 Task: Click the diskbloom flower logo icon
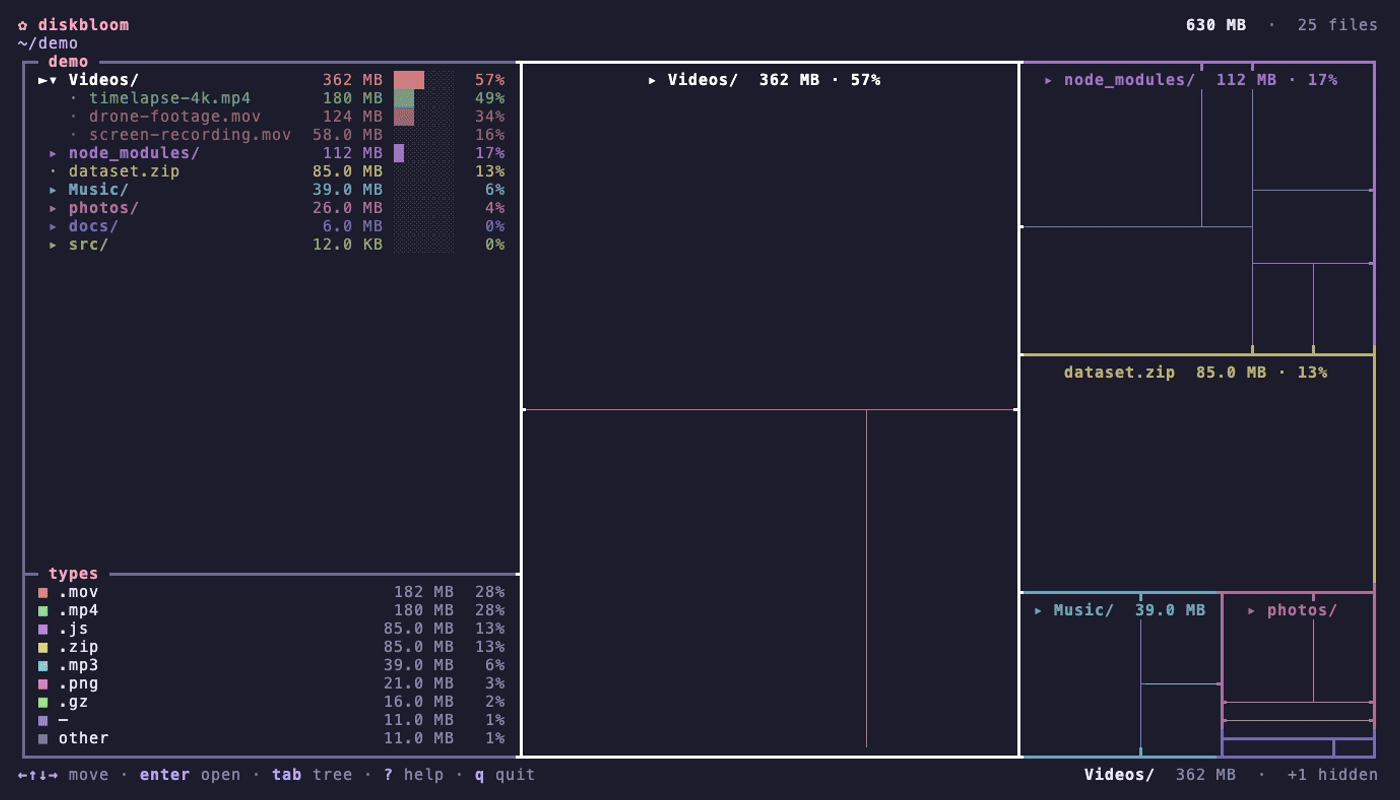tap(23, 25)
